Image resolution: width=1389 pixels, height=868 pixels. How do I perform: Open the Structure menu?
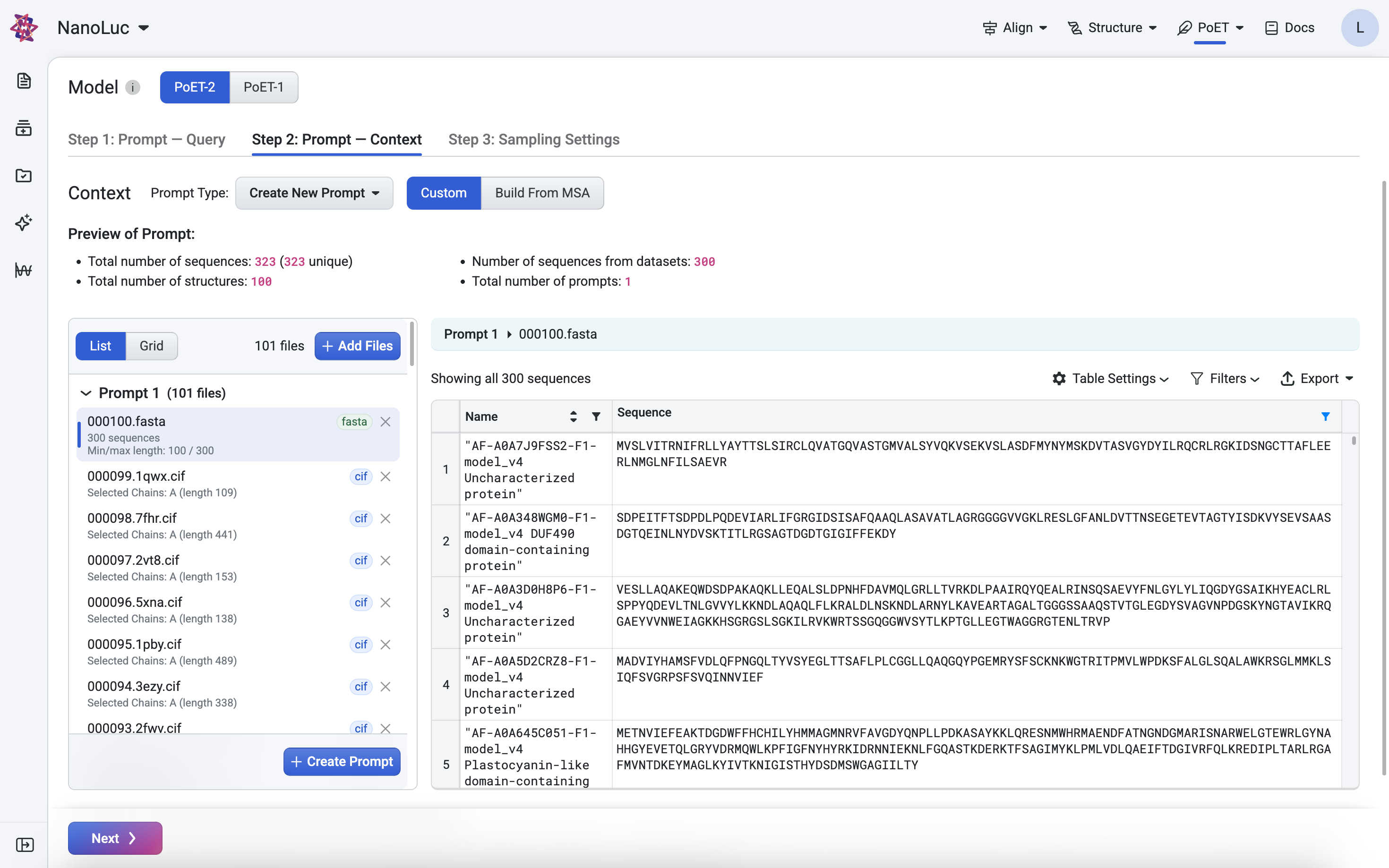pyautogui.click(x=1112, y=27)
